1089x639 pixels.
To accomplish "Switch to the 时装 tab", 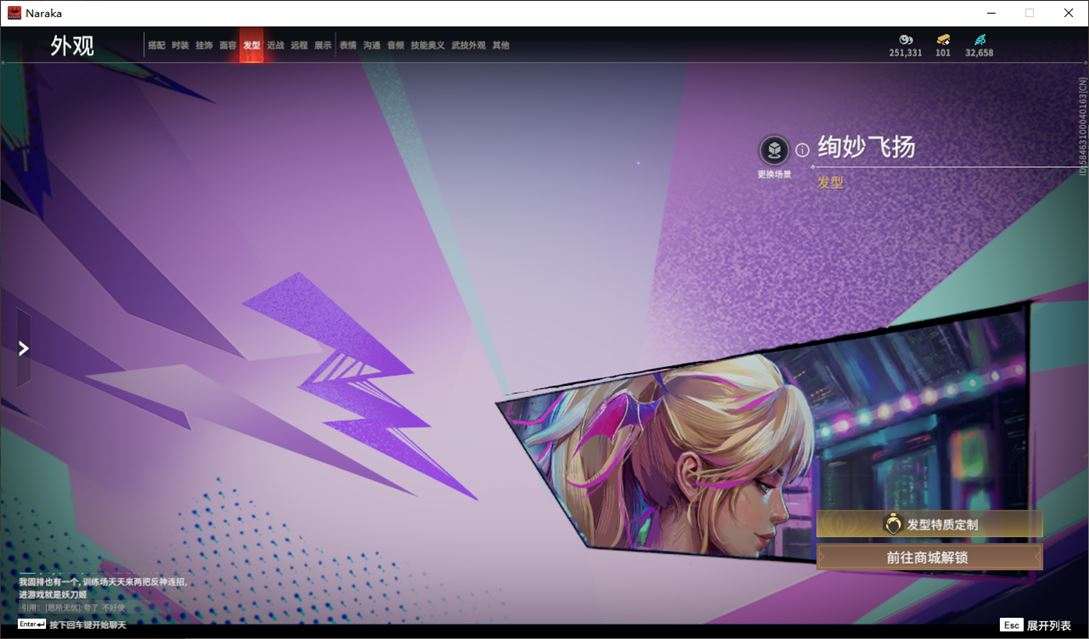I will [x=181, y=45].
